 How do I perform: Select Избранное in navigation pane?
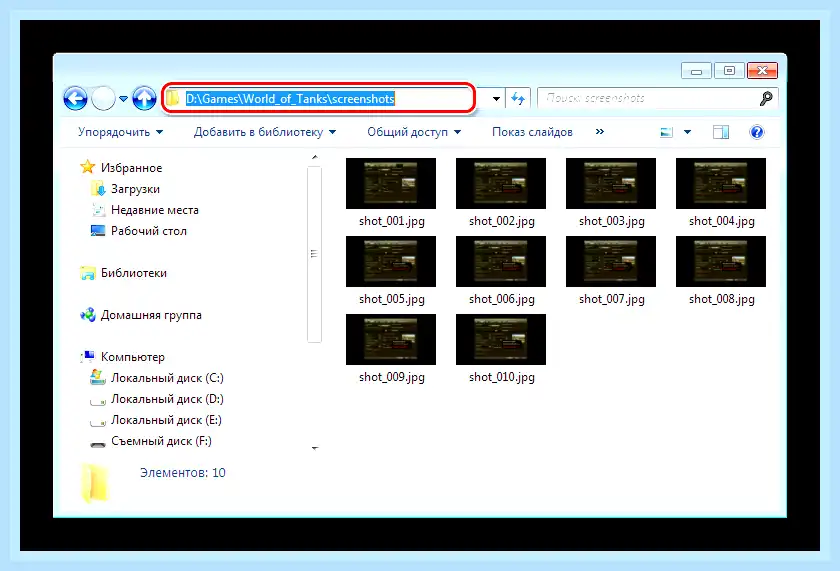point(131,168)
